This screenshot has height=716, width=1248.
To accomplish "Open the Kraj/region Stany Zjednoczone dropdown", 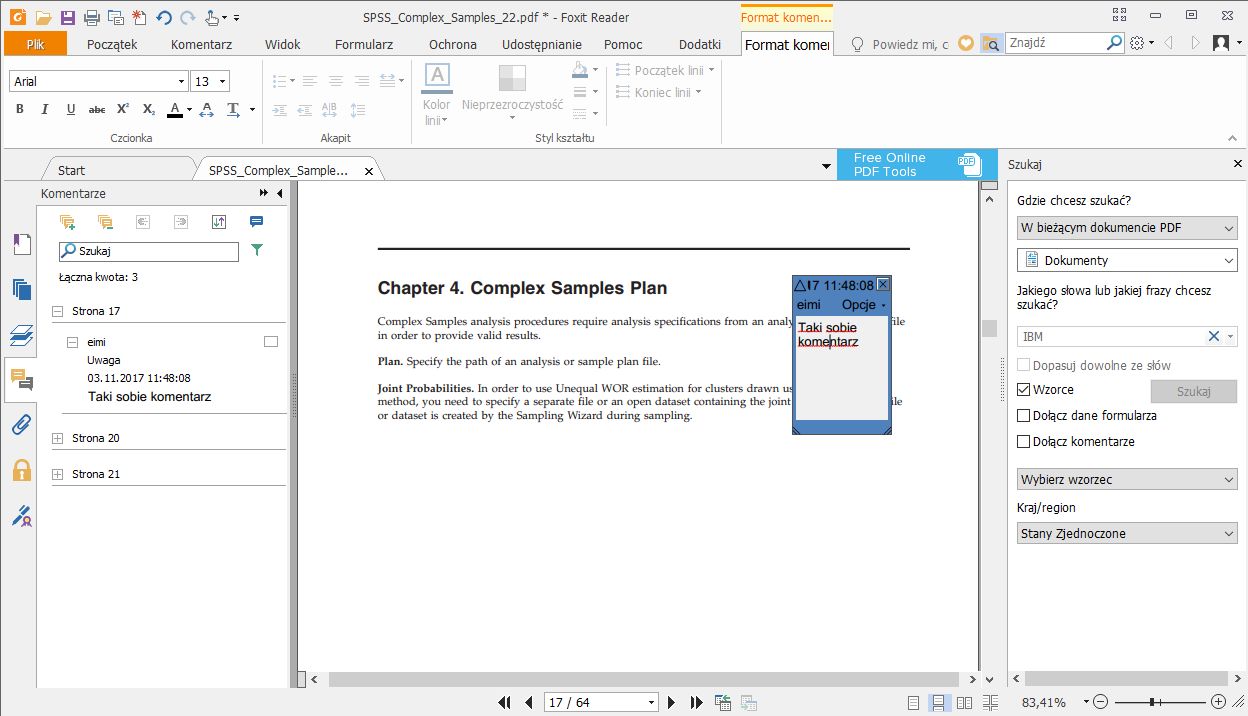I will coord(1127,534).
